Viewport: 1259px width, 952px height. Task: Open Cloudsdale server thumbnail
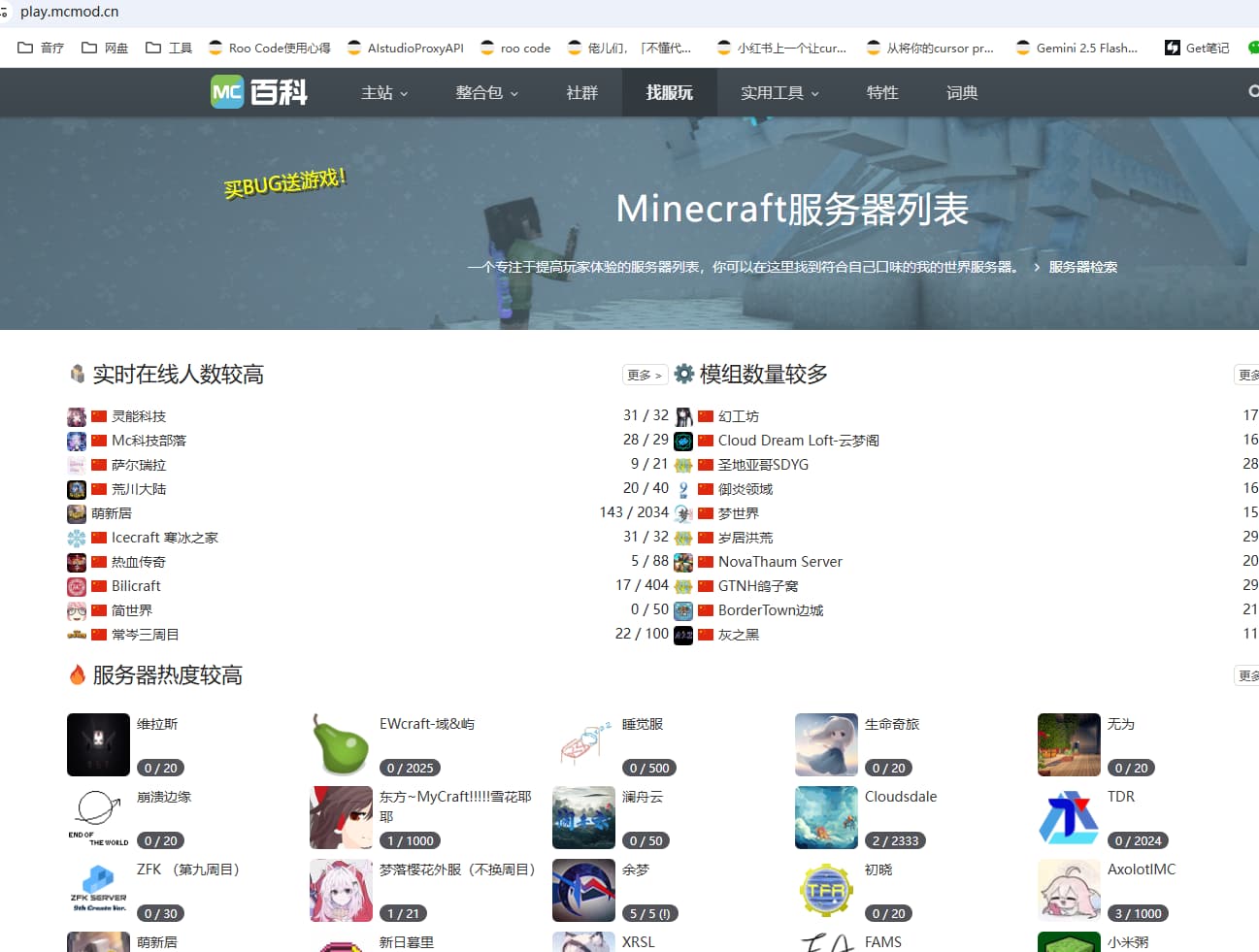pyautogui.click(x=826, y=817)
